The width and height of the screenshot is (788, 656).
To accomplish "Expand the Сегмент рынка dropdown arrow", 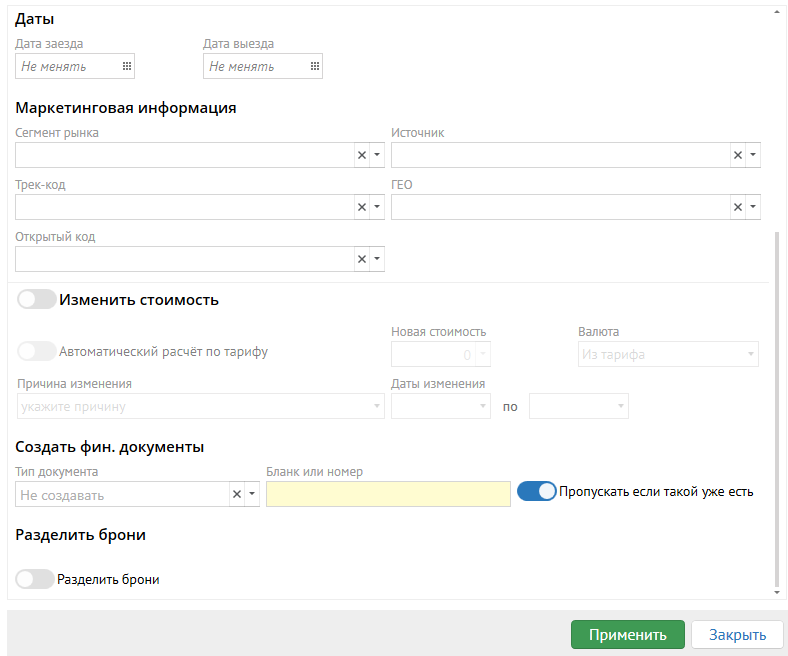I will click(x=377, y=155).
